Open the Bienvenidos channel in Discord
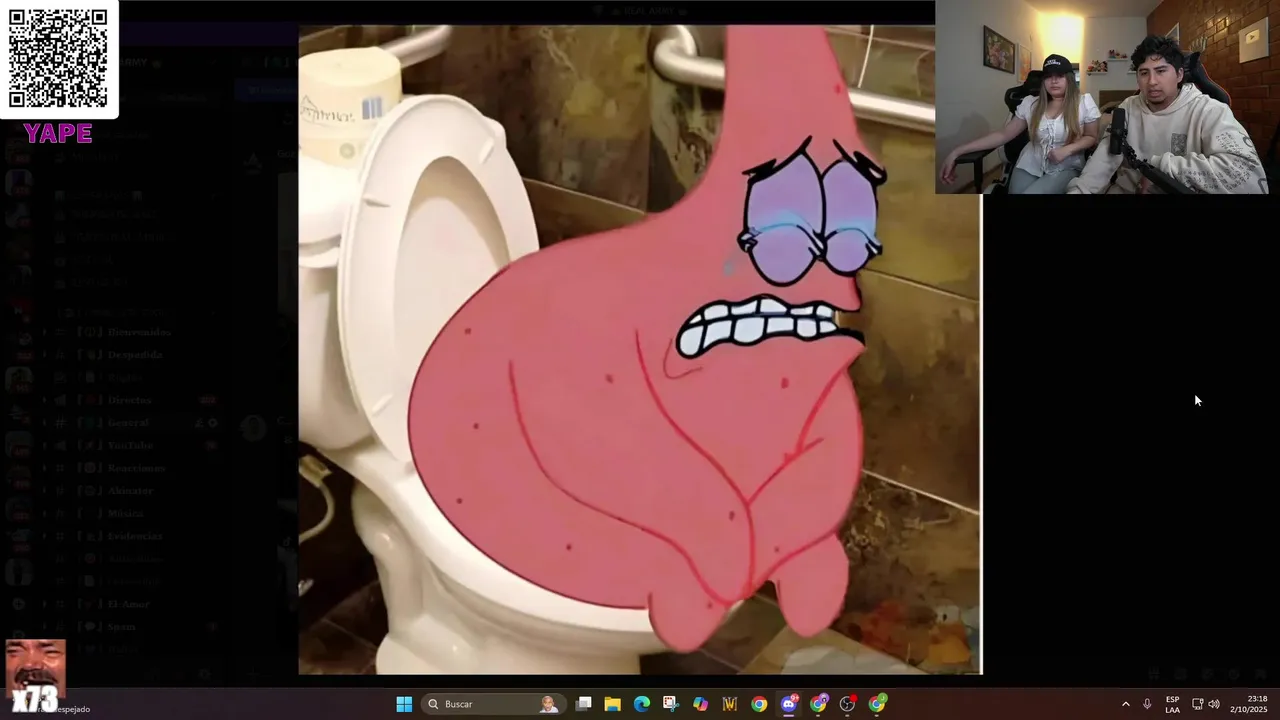This screenshot has height=720, width=1280. 139,332
